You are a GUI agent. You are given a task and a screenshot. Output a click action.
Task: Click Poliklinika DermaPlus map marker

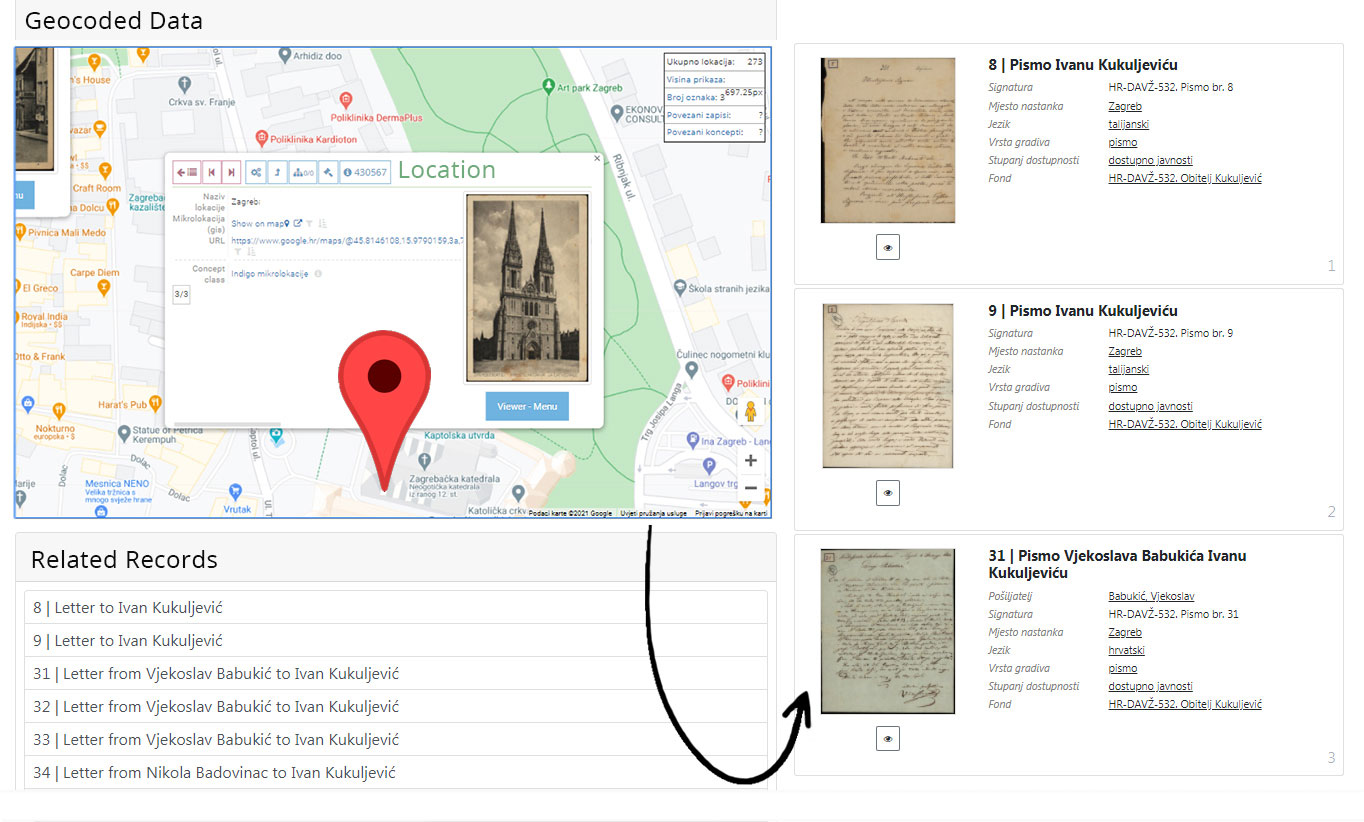[346, 100]
